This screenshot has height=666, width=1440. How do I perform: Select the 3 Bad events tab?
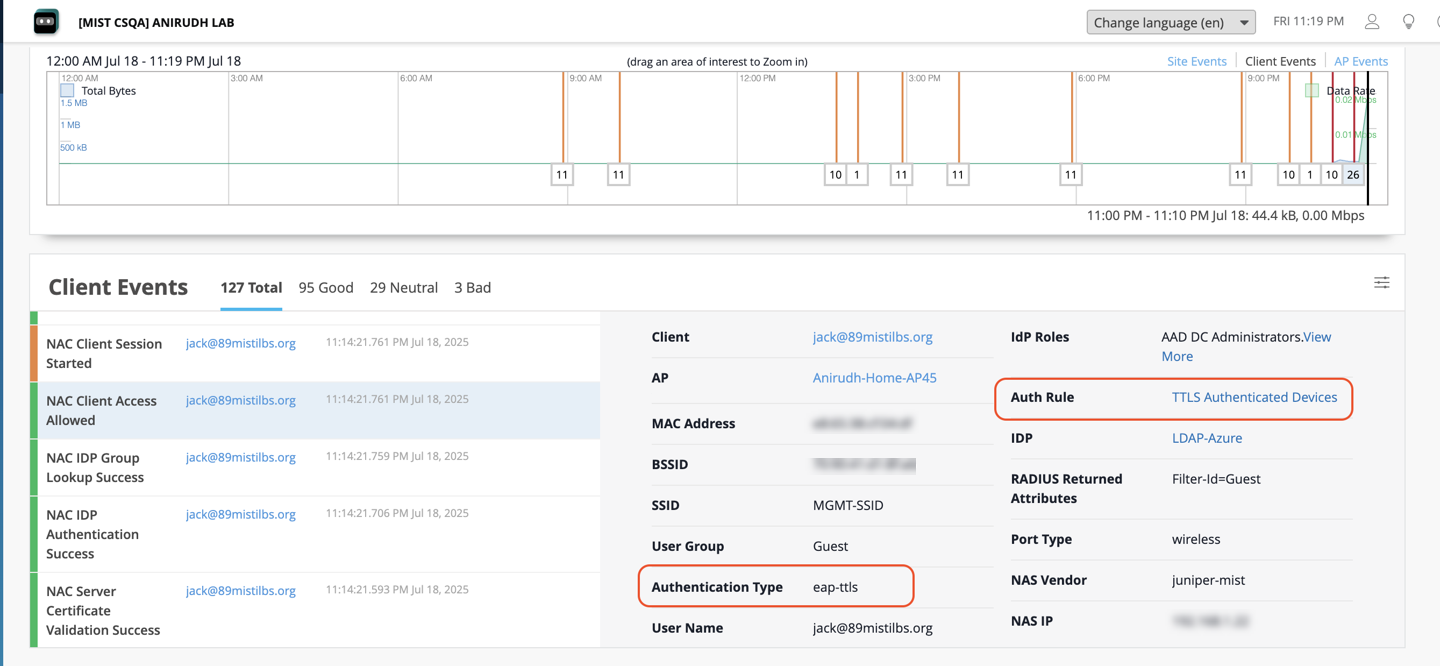coord(472,288)
